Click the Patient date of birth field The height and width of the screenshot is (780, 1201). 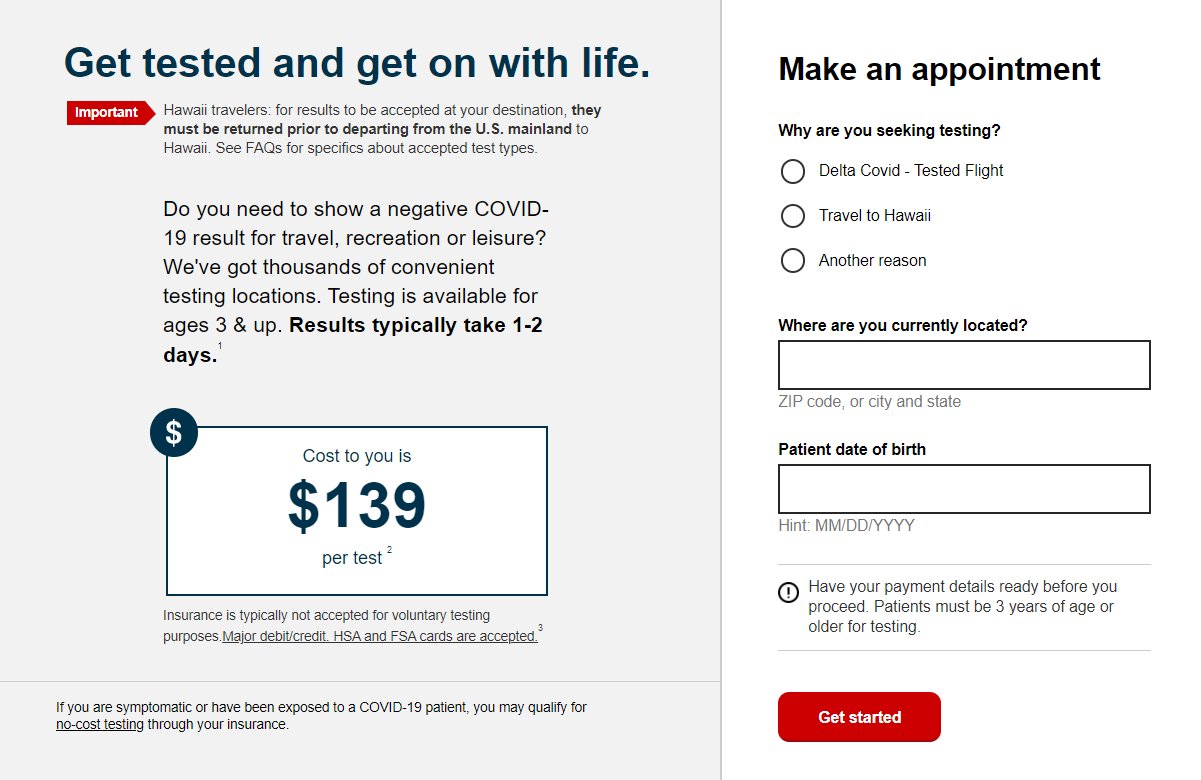click(x=963, y=488)
